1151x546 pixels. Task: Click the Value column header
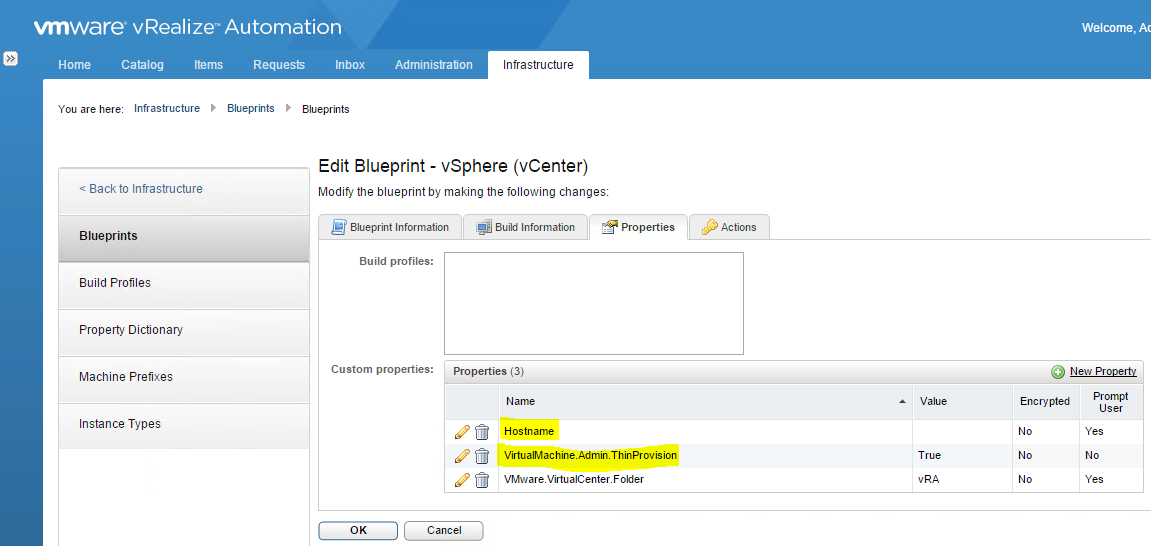pyautogui.click(x=962, y=402)
